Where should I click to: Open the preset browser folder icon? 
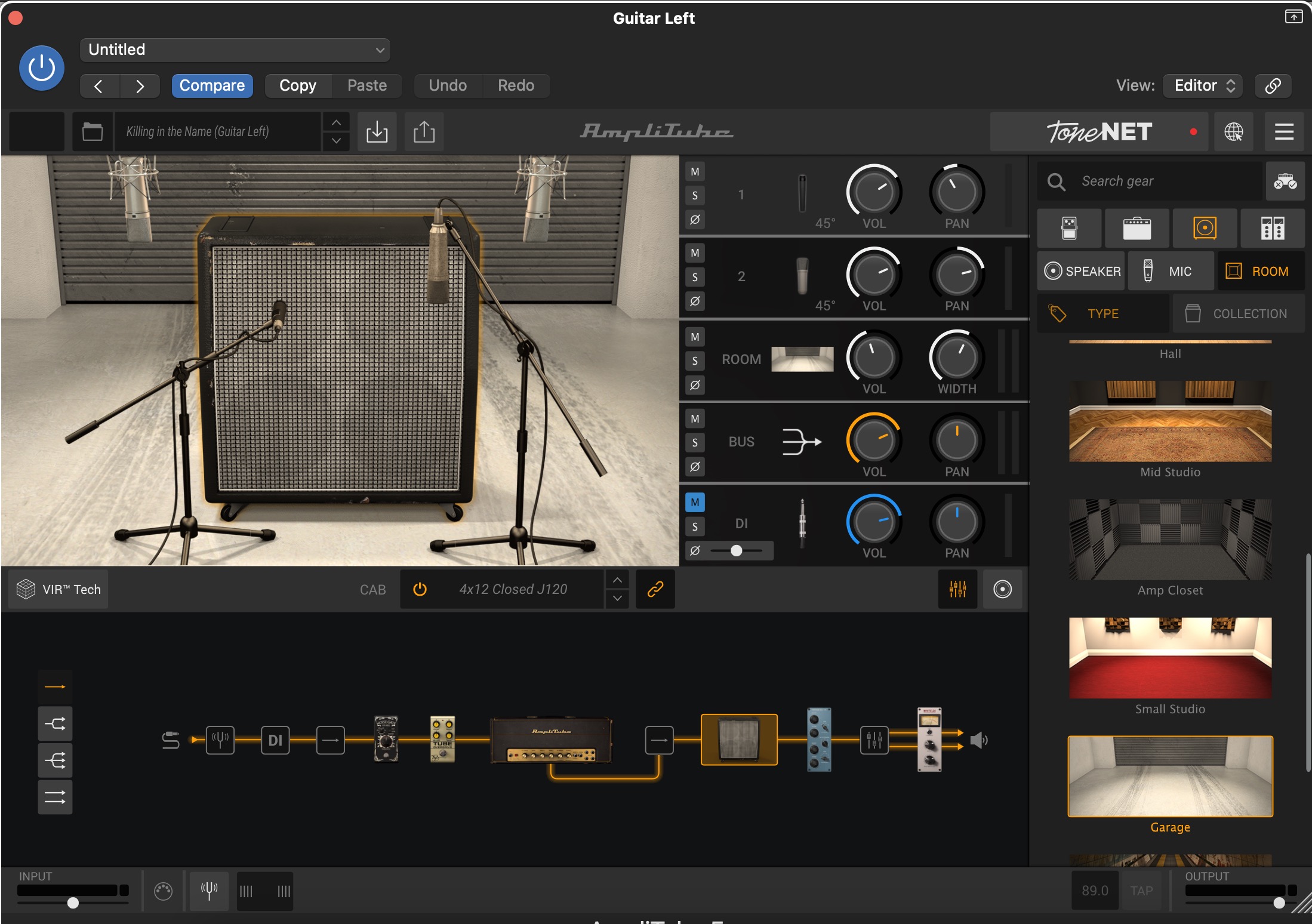[93, 131]
